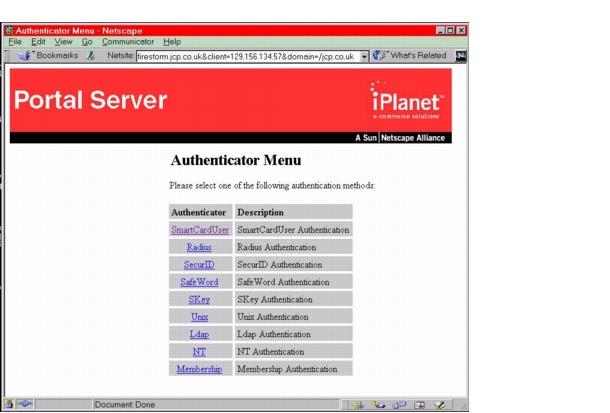The width and height of the screenshot is (610, 413).
Task: Click the SmartCardUser Authentication description cell
Action: click(294, 230)
